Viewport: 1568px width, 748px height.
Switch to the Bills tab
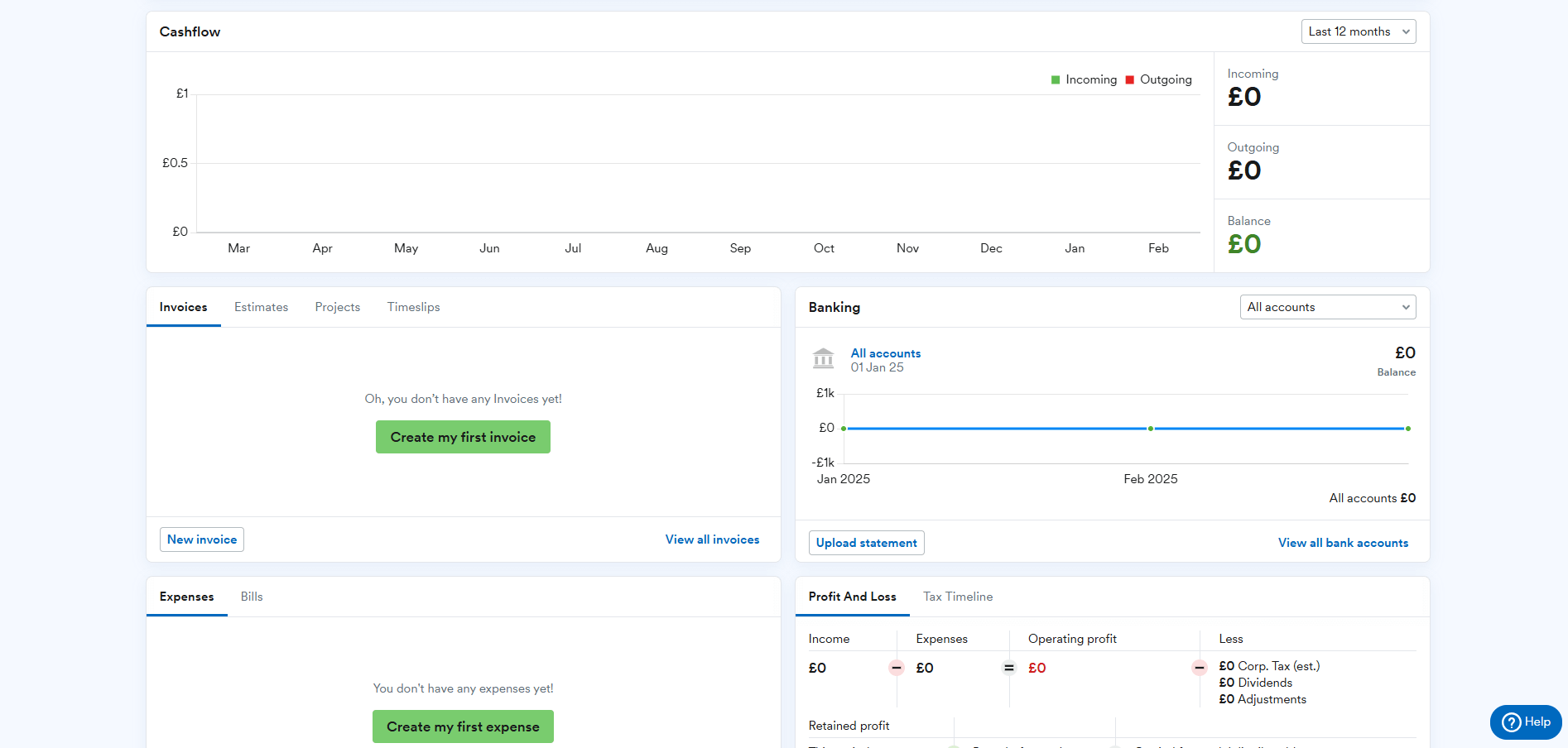coord(252,597)
